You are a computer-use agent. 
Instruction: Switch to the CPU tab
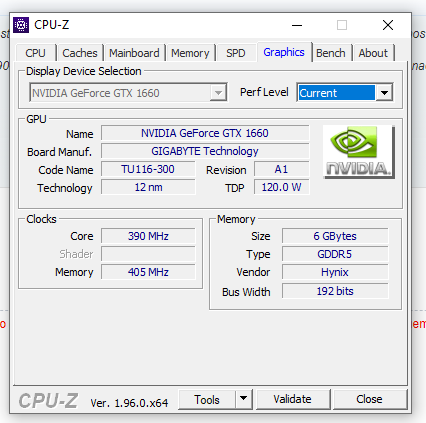[x=35, y=53]
